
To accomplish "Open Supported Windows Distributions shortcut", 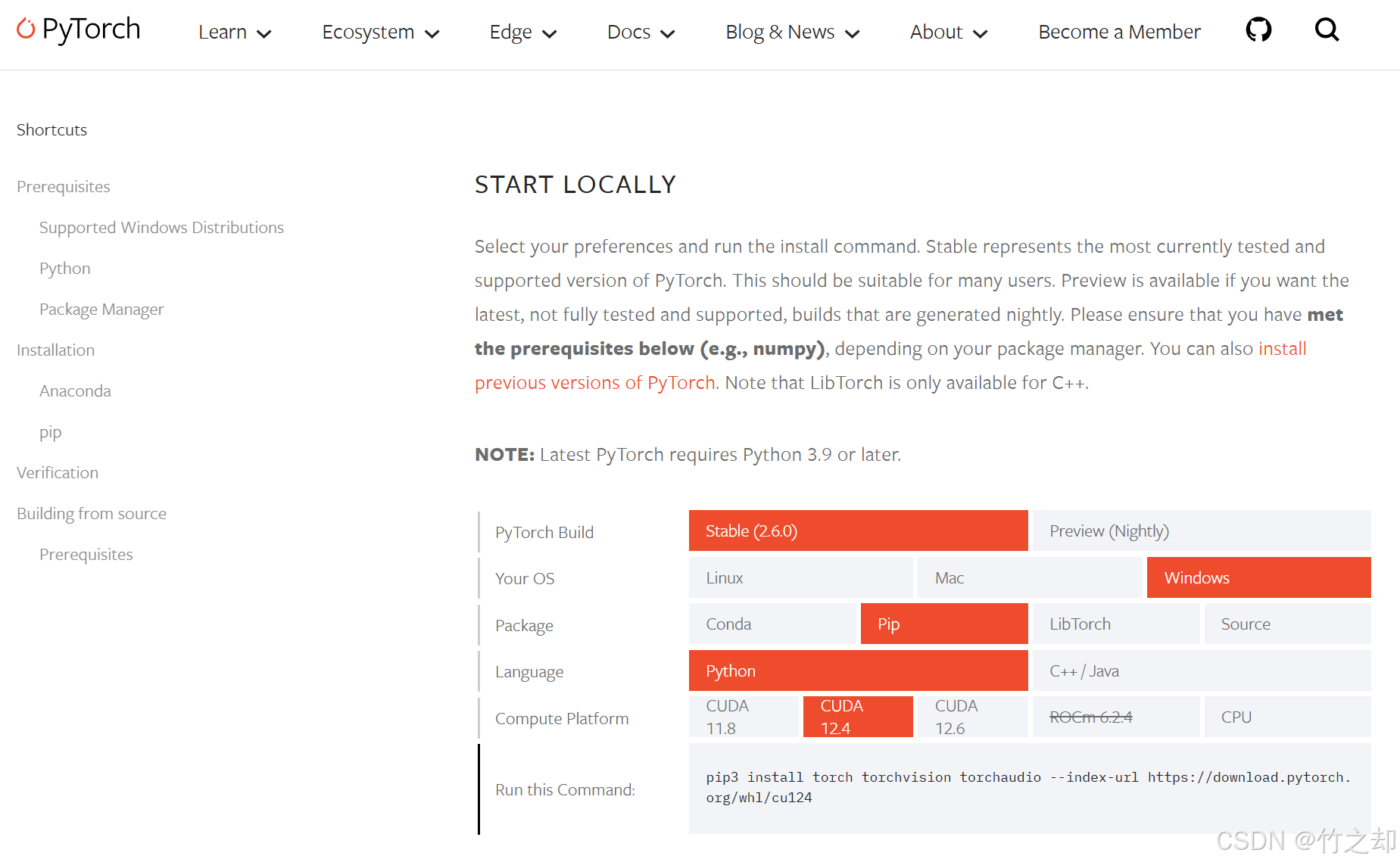I will click(161, 227).
